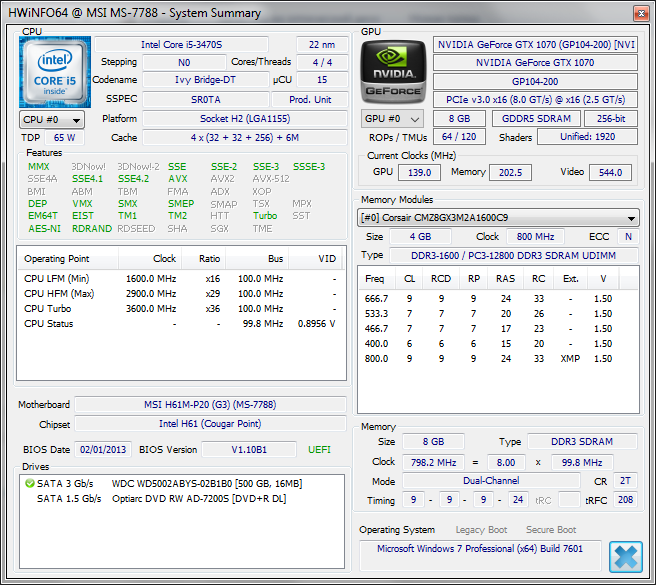
Task: Click the AES-NI feature label
Action: (44, 229)
